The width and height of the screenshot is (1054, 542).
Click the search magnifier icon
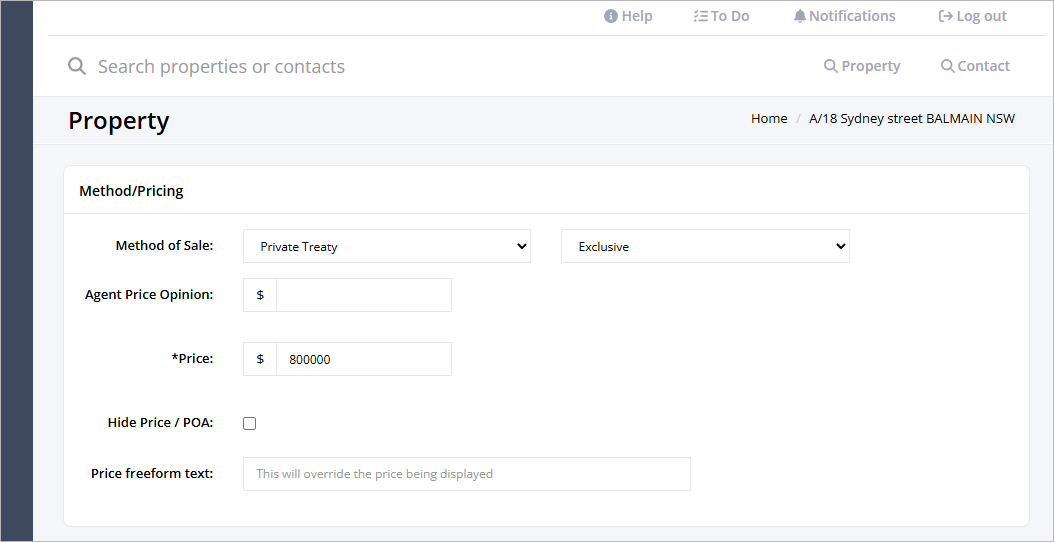coord(77,66)
